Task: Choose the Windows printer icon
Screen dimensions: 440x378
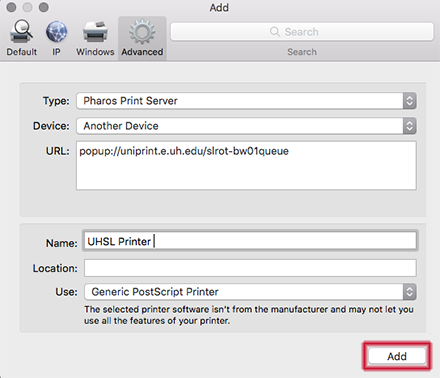Action: point(95,32)
